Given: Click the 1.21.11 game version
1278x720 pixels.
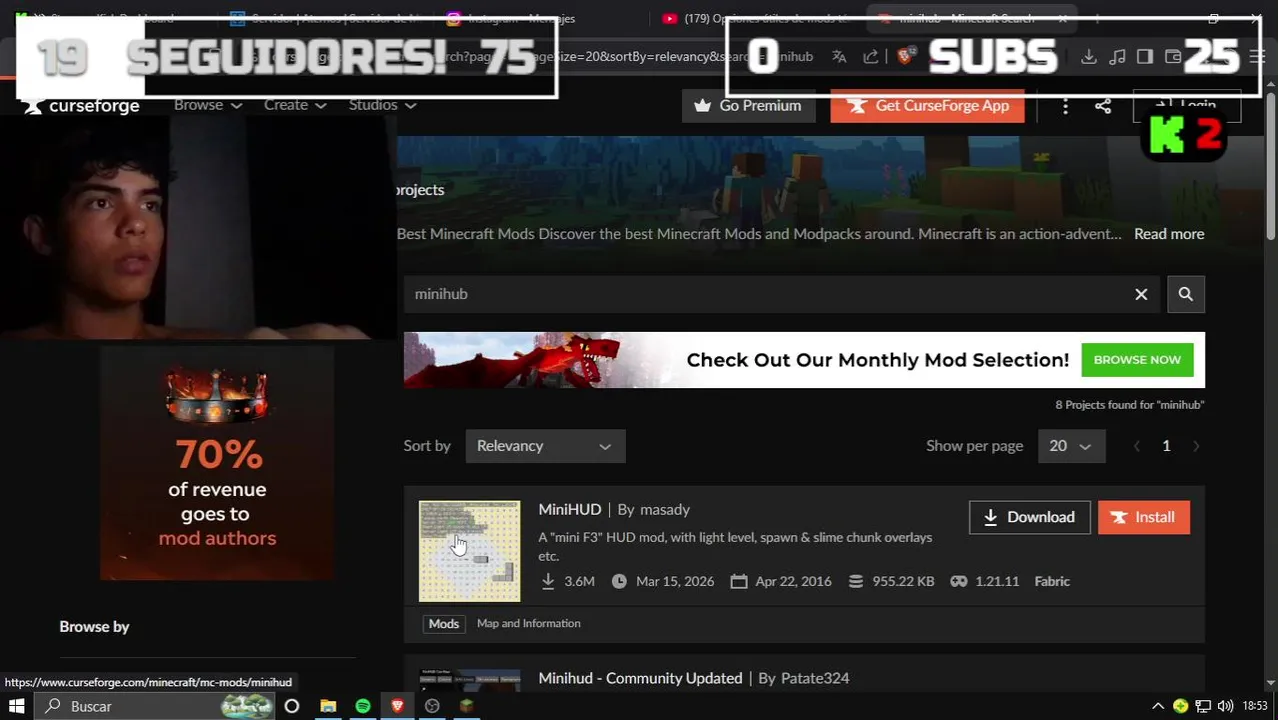Looking at the screenshot, I should pyautogui.click(x=997, y=581).
